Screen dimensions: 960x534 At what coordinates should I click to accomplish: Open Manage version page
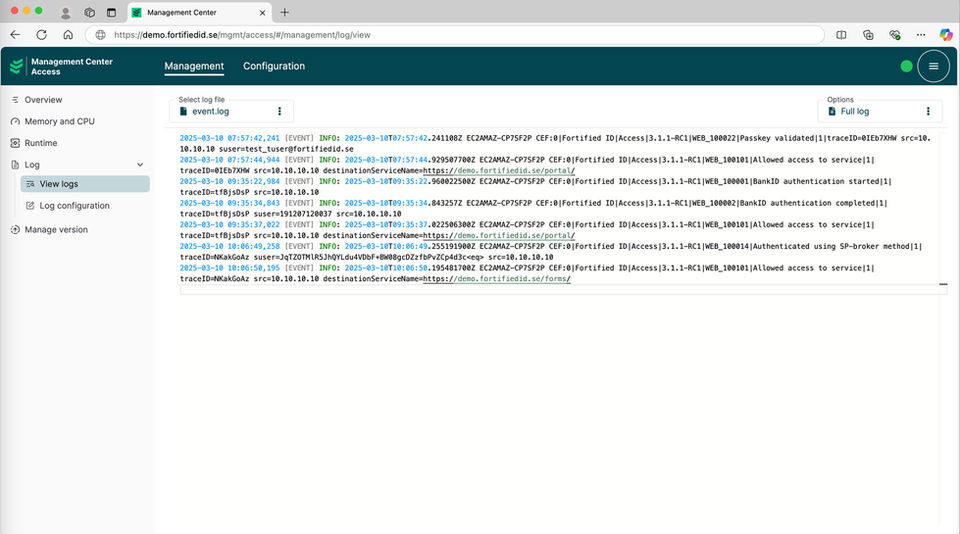56,230
